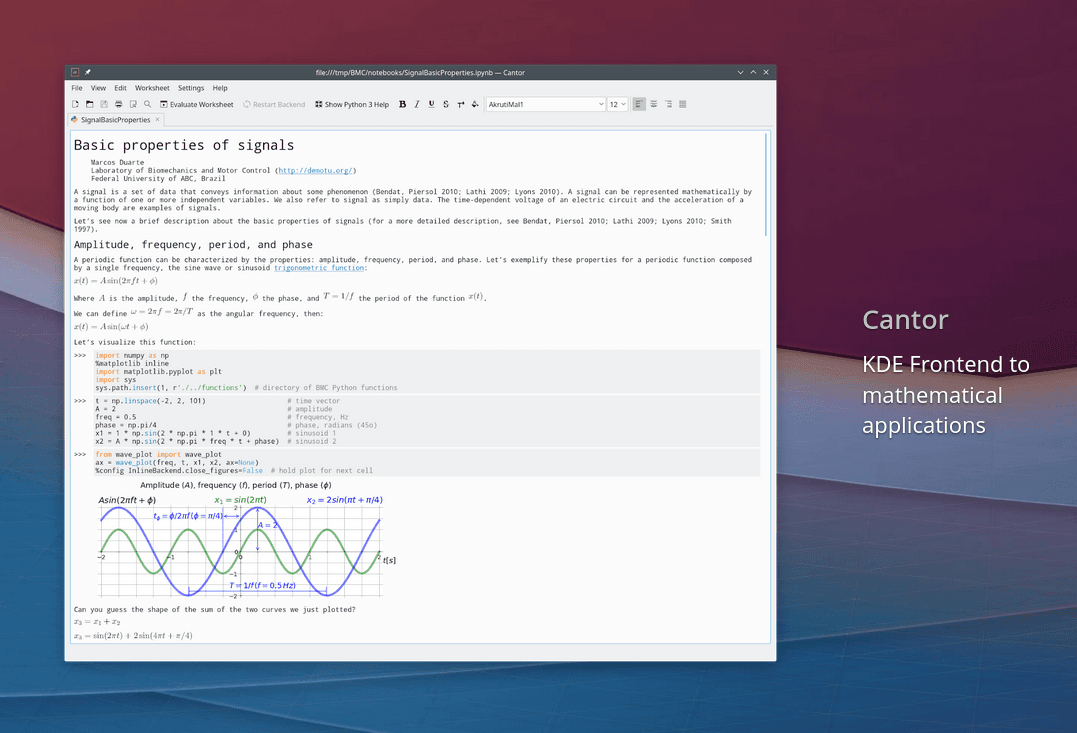
Task: Close the SignalBasicProperties tab
Action: [x=157, y=120]
